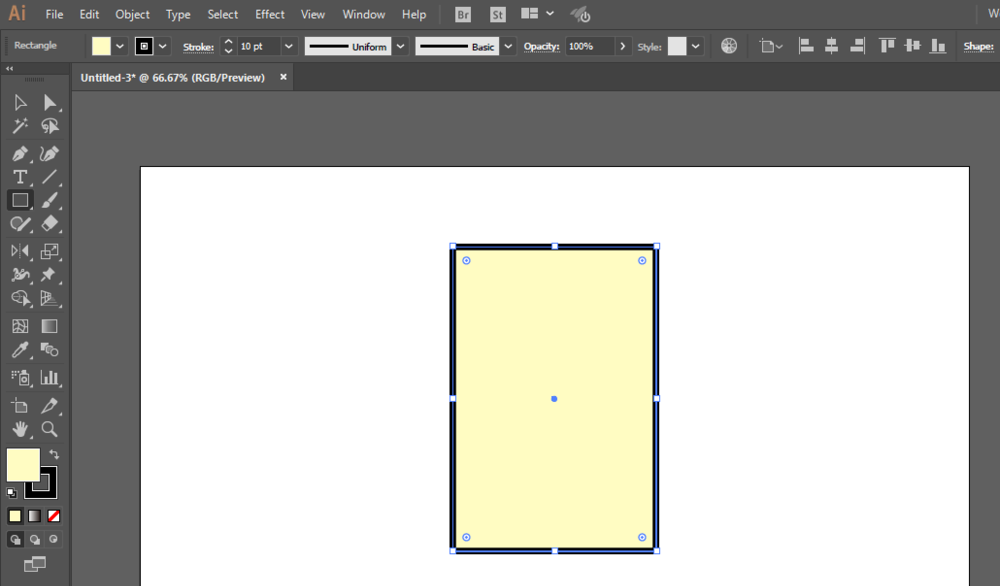The width and height of the screenshot is (1000, 586).
Task: Open stroke color dropdown in control bar
Action: (x=163, y=46)
